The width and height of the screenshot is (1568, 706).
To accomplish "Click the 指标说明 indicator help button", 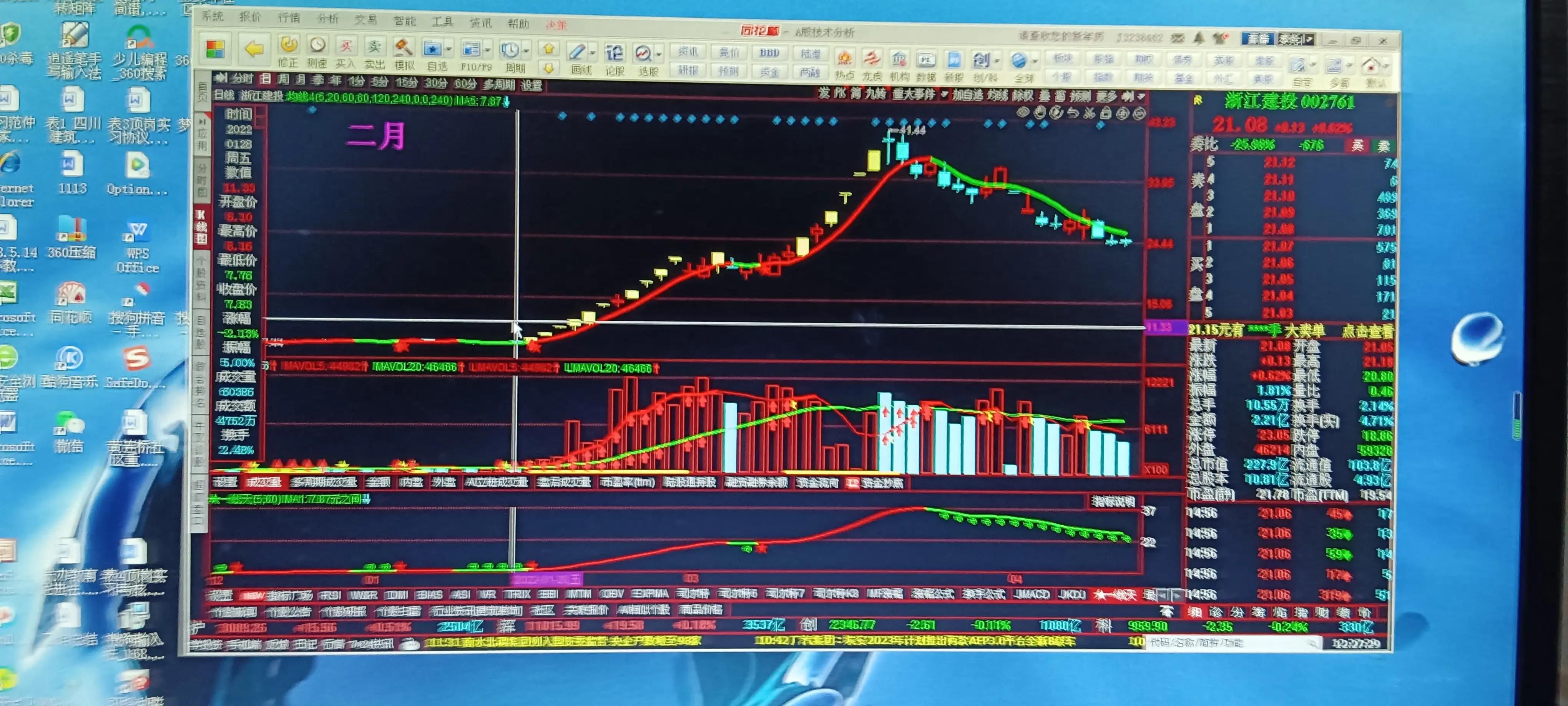I will [x=1113, y=501].
